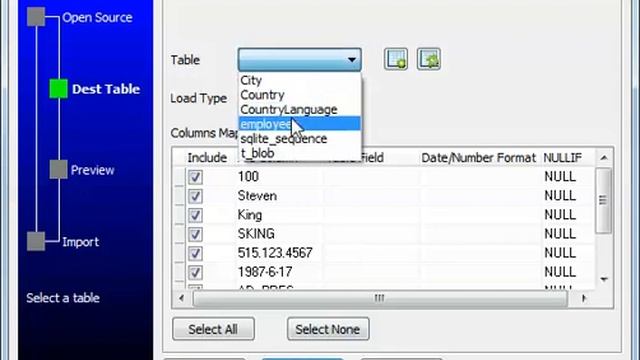Image resolution: width=640 pixels, height=360 pixels.
Task: Select sqlite_sequence from the list
Action: pos(299,139)
